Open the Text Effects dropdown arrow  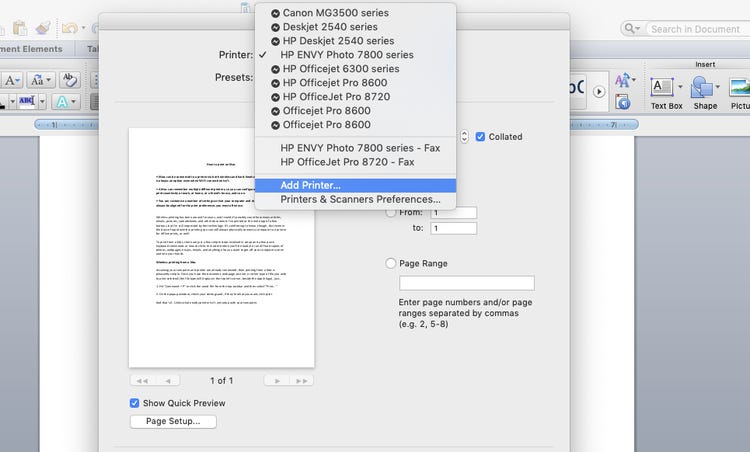tap(74, 101)
